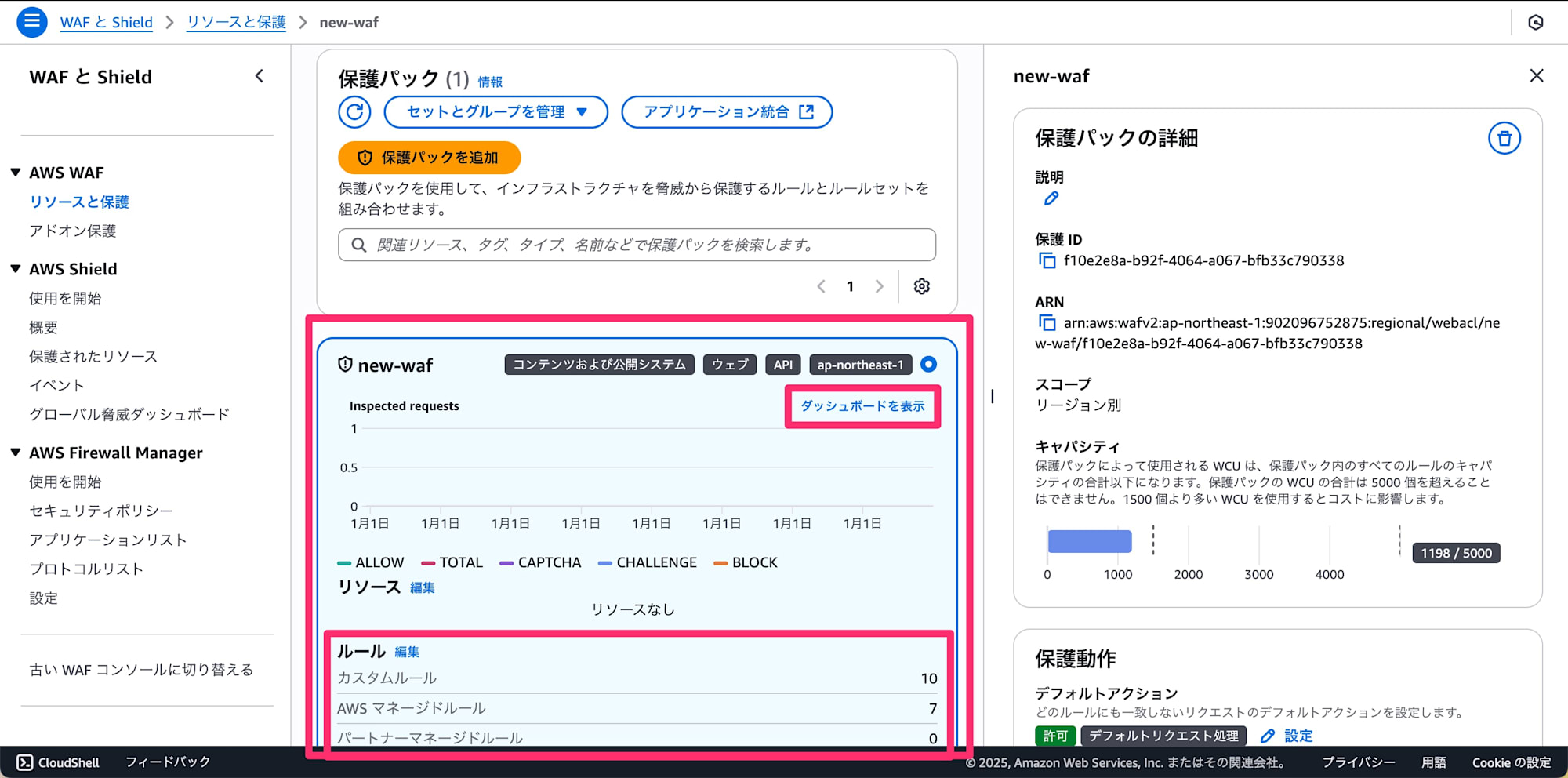Open 使用を開始 under AWS Shield
The height and width of the screenshot is (778, 1568).
65,298
